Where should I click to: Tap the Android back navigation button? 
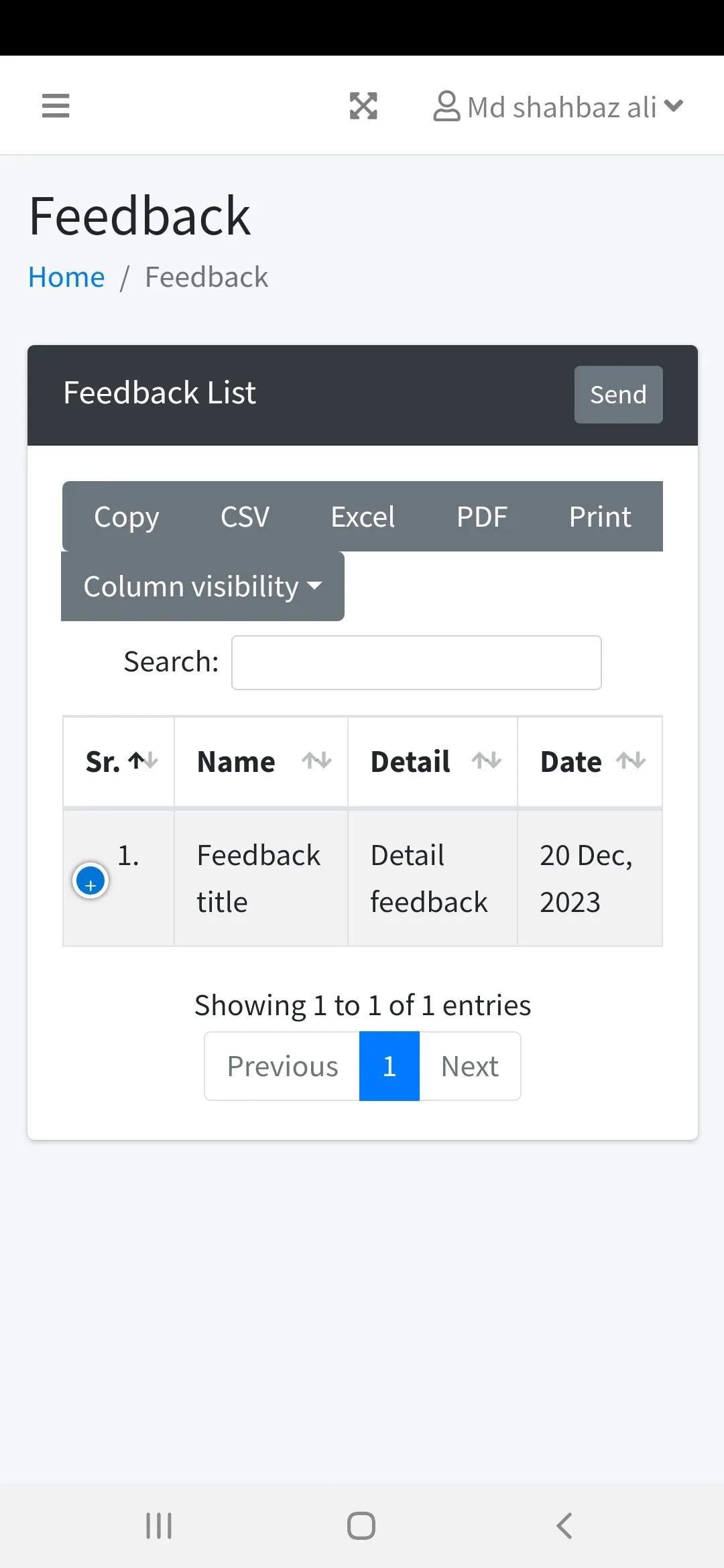(x=563, y=1526)
